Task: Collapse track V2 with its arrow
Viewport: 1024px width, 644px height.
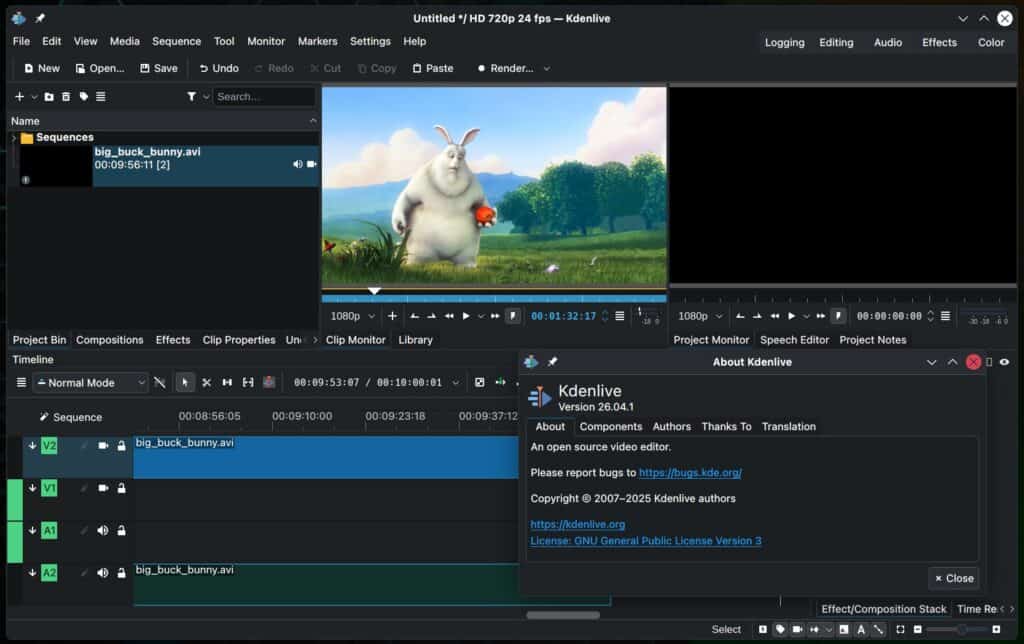Action: (x=32, y=445)
